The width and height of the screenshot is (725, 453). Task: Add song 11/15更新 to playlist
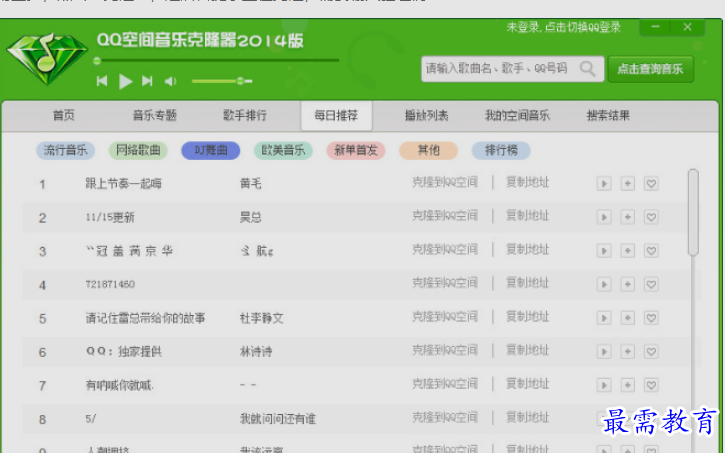[627, 217]
